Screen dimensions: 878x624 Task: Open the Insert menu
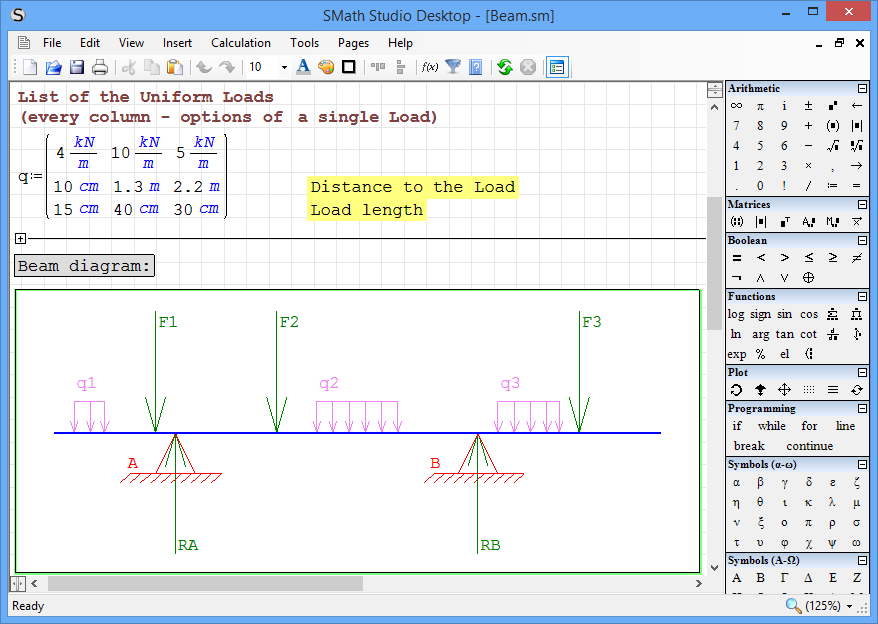coord(177,43)
